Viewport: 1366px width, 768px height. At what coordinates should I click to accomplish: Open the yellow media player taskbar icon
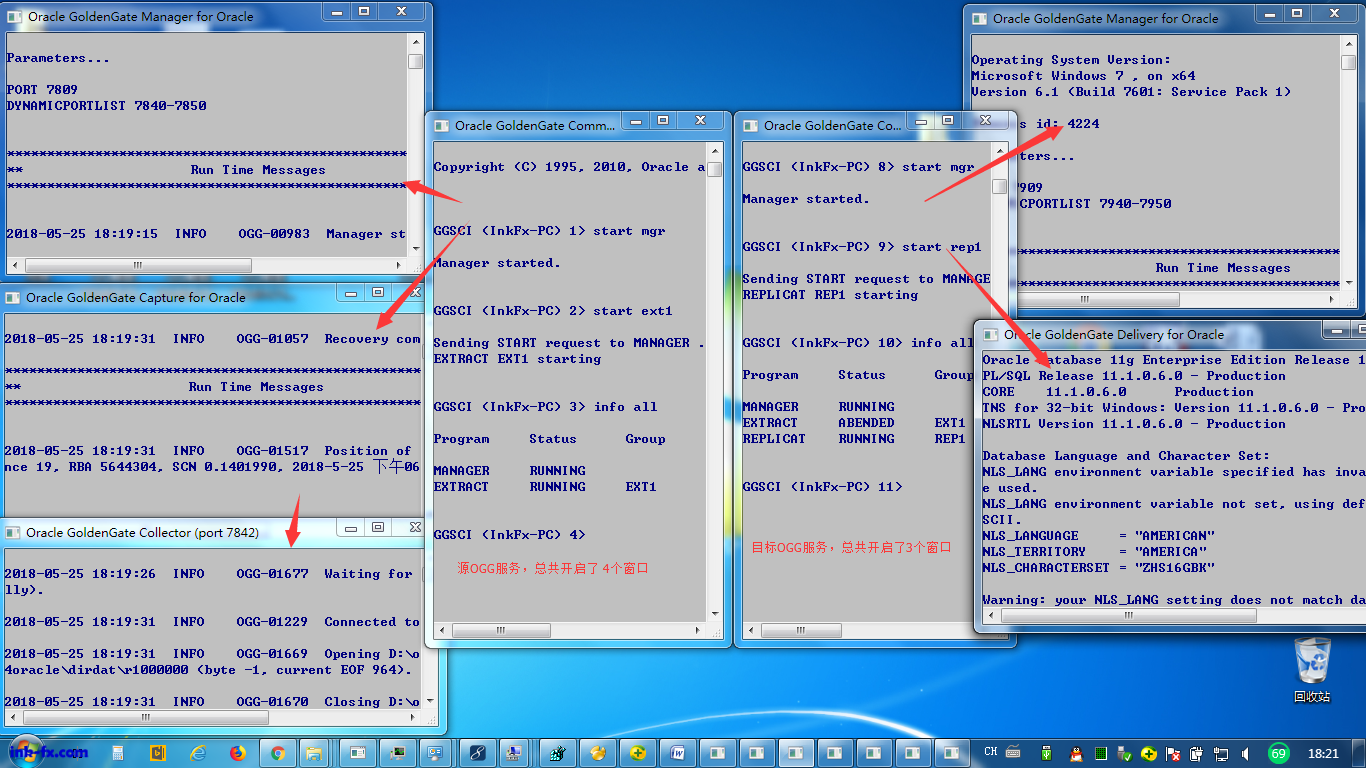157,753
